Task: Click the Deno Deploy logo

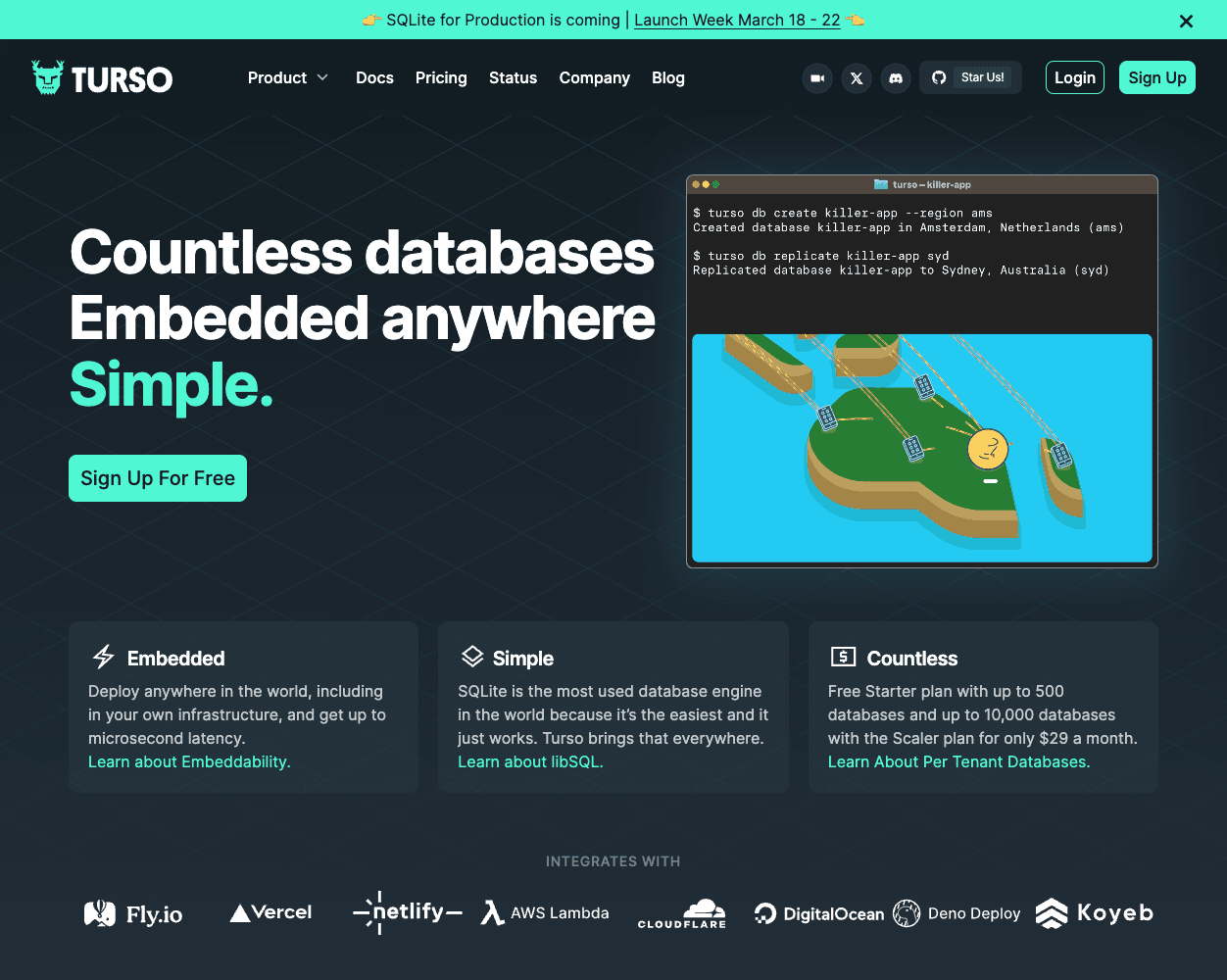Action: coord(957,913)
